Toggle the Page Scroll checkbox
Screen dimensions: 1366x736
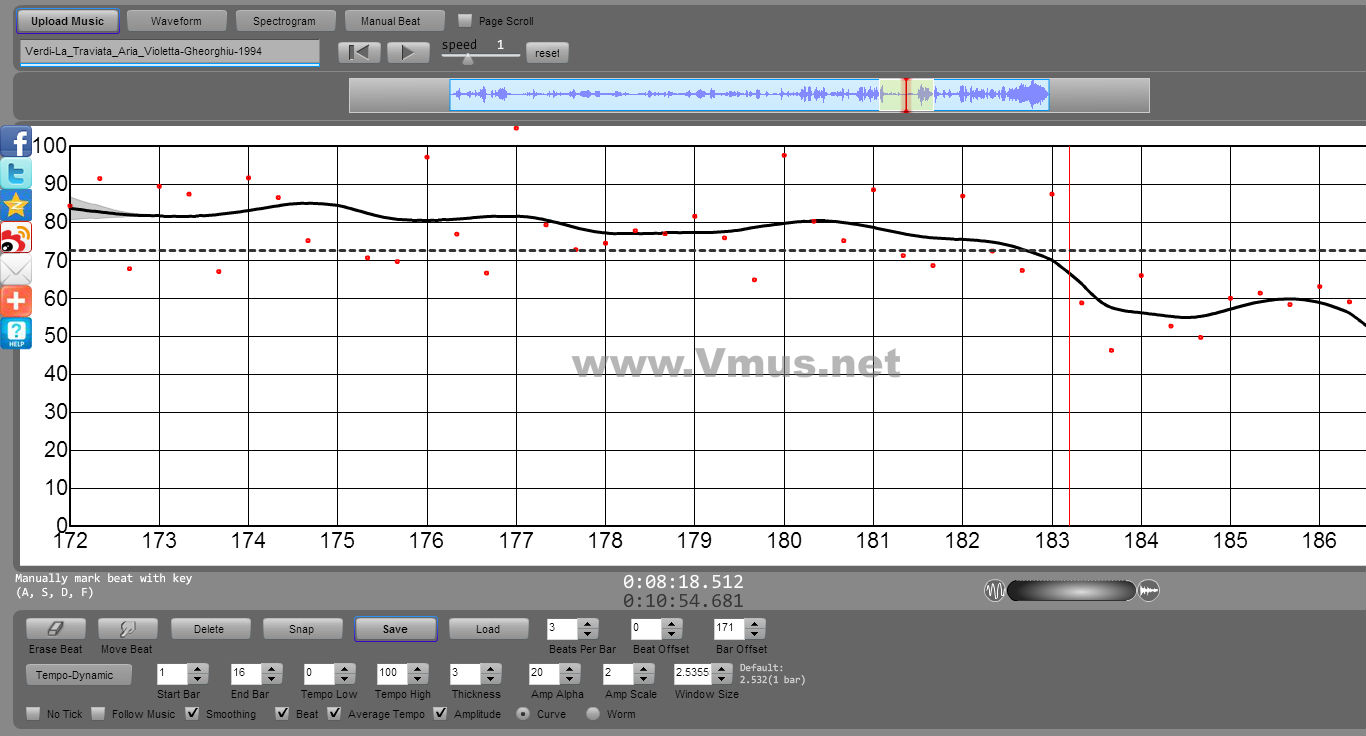[x=464, y=20]
